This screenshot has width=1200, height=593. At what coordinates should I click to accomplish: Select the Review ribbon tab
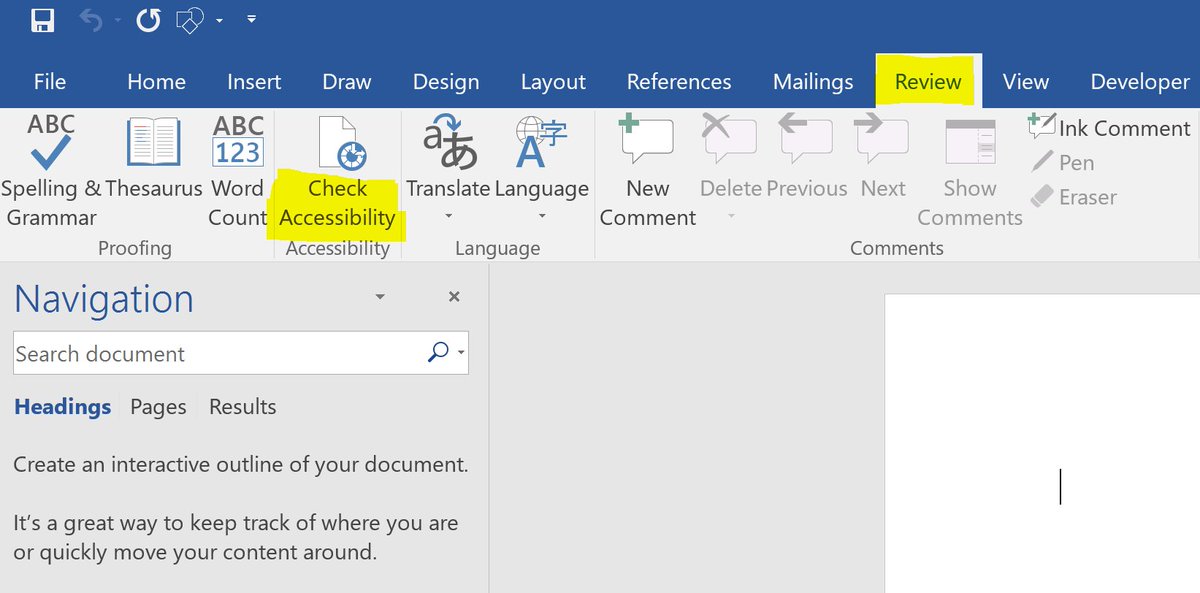coord(928,82)
